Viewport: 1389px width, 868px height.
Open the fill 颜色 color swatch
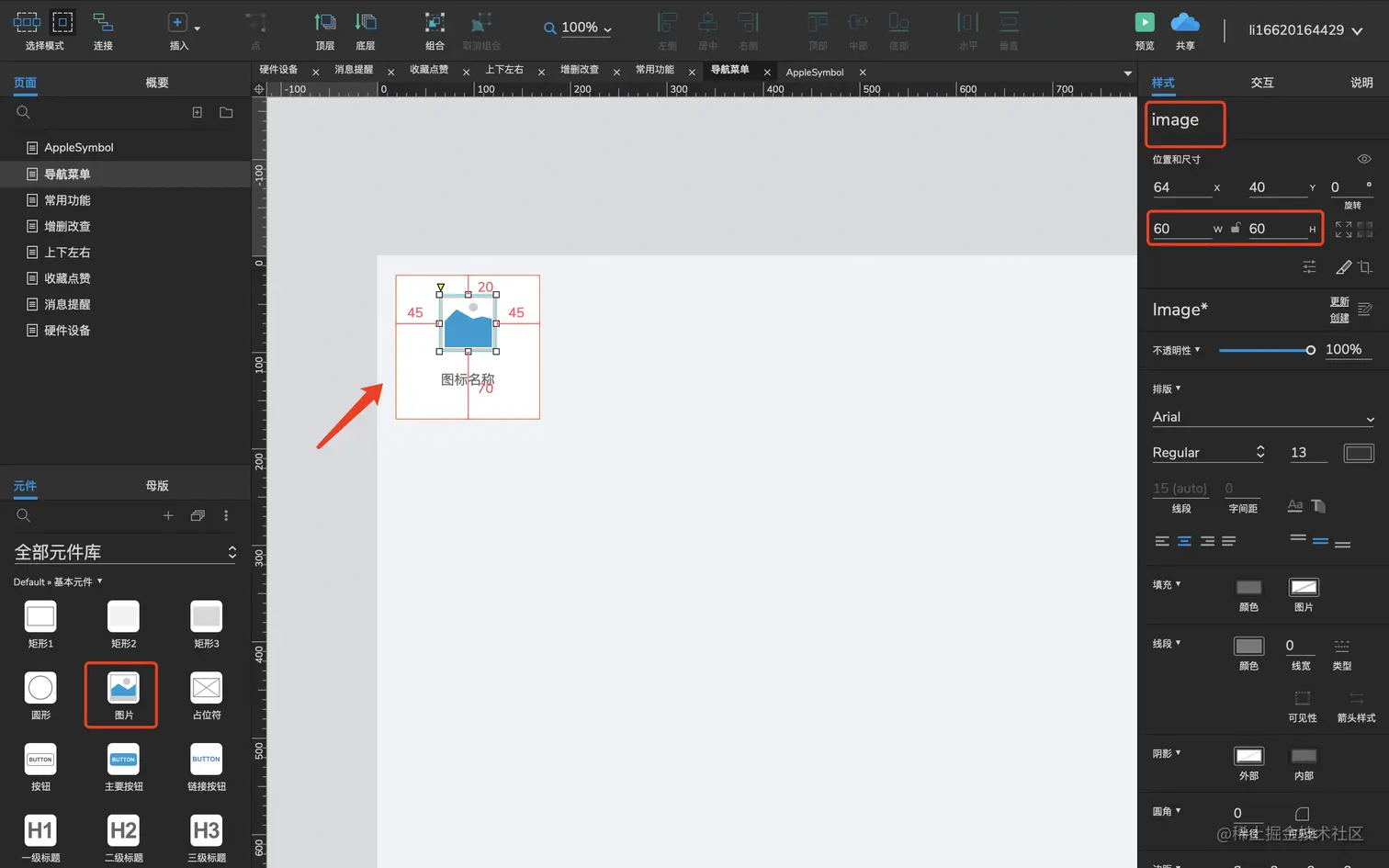[1248, 587]
